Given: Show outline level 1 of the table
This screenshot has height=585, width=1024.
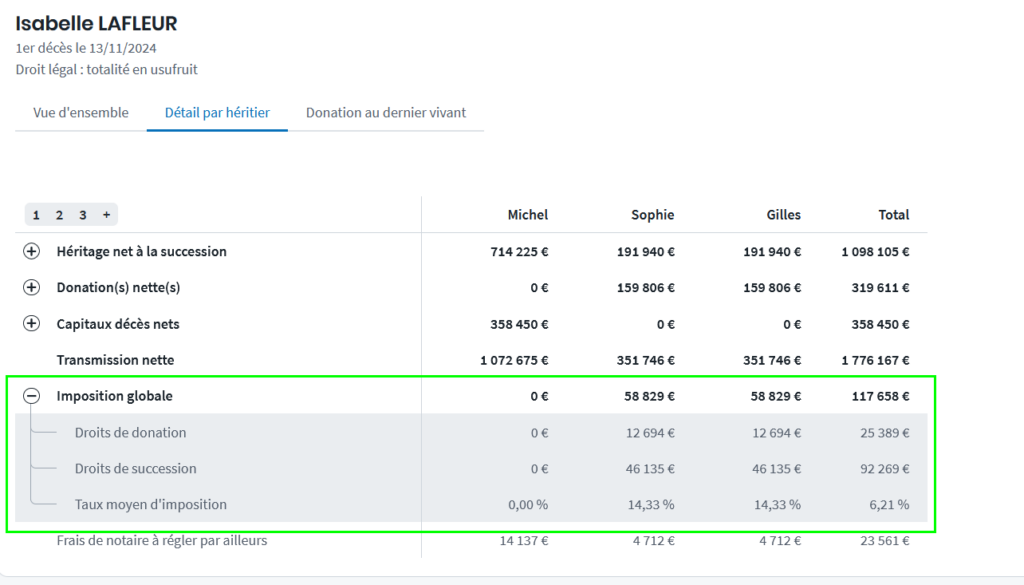Looking at the screenshot, I should tap(36, 215).
